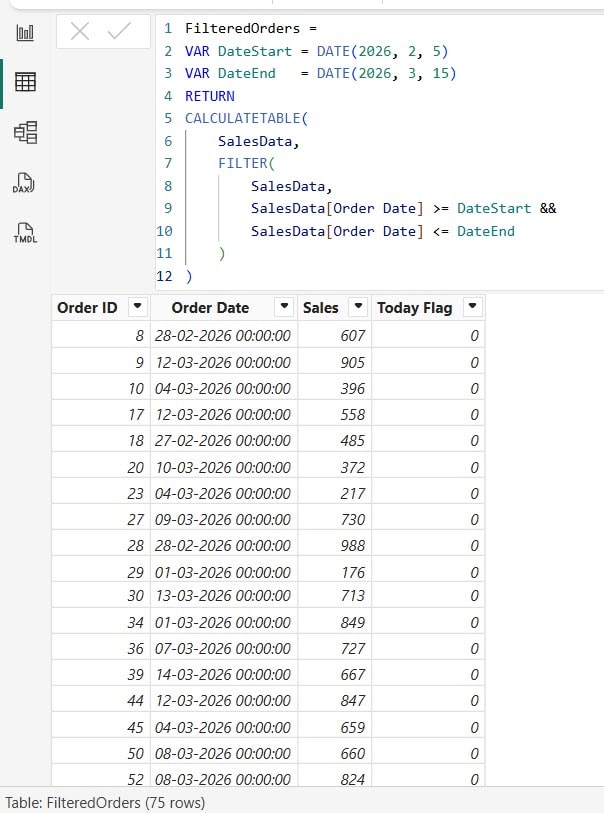Viewport: 604px width, 813px height.
Task: Select Order ID cell 10
Action: coord(101,387)
